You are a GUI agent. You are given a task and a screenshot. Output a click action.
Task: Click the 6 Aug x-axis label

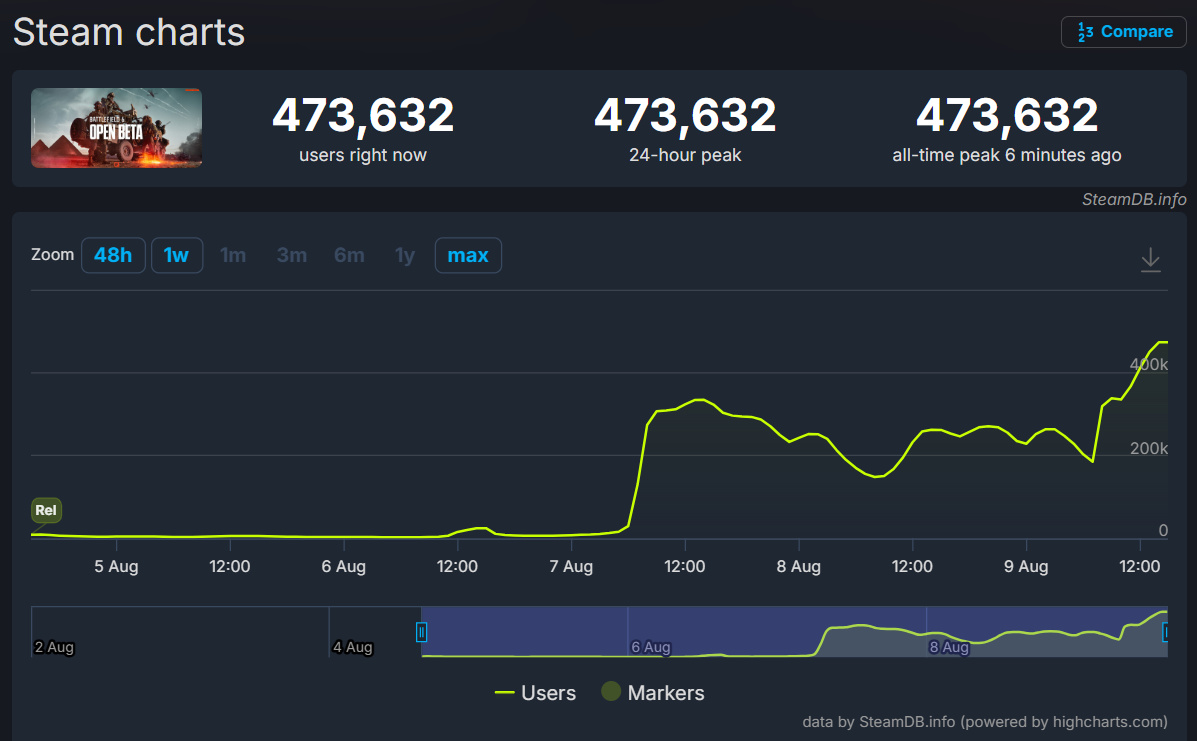point(344,566)
